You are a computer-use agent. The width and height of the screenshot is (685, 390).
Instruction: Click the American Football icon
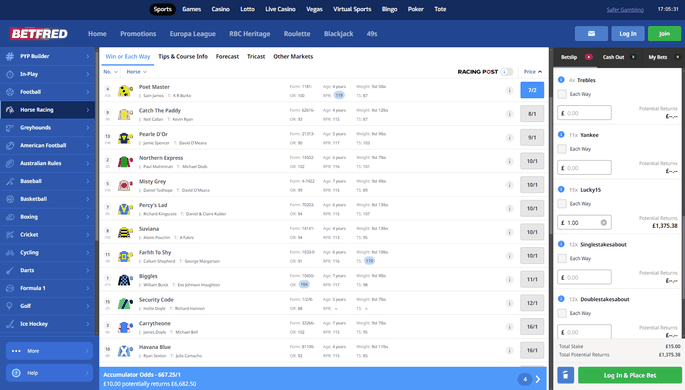click(10, 145)
